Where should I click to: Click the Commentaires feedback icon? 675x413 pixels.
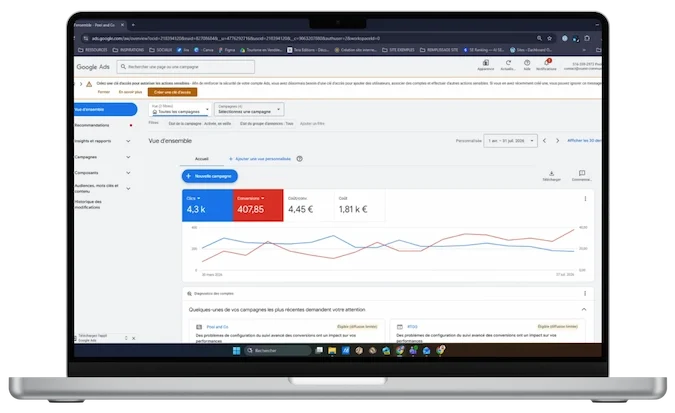pos(582,173)
